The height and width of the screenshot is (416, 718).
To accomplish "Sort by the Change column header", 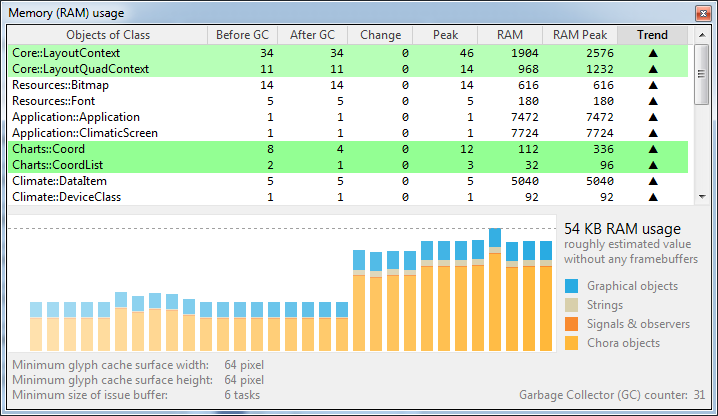I will (x=380, y=36).
